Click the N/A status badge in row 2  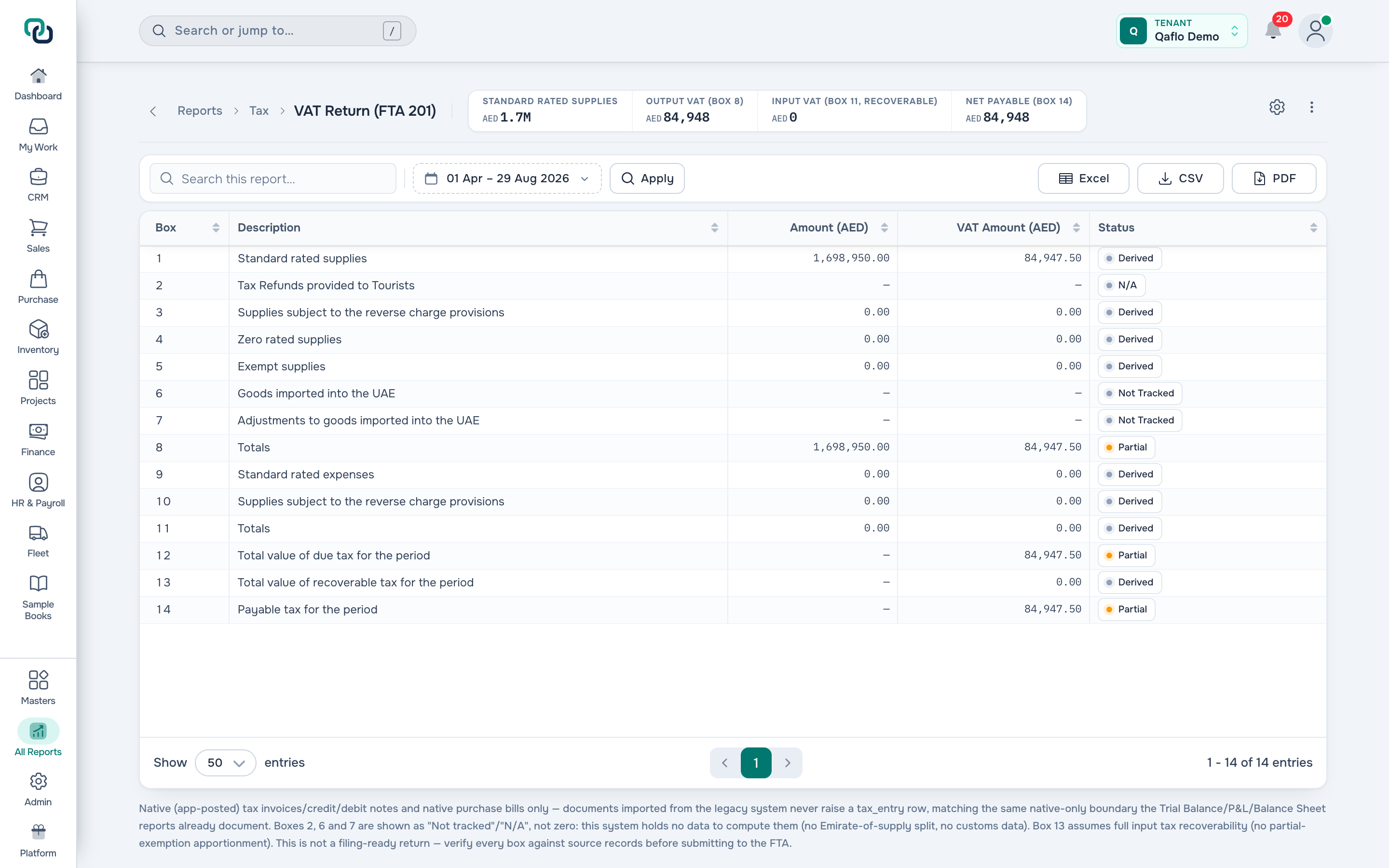coord(1121,285)
